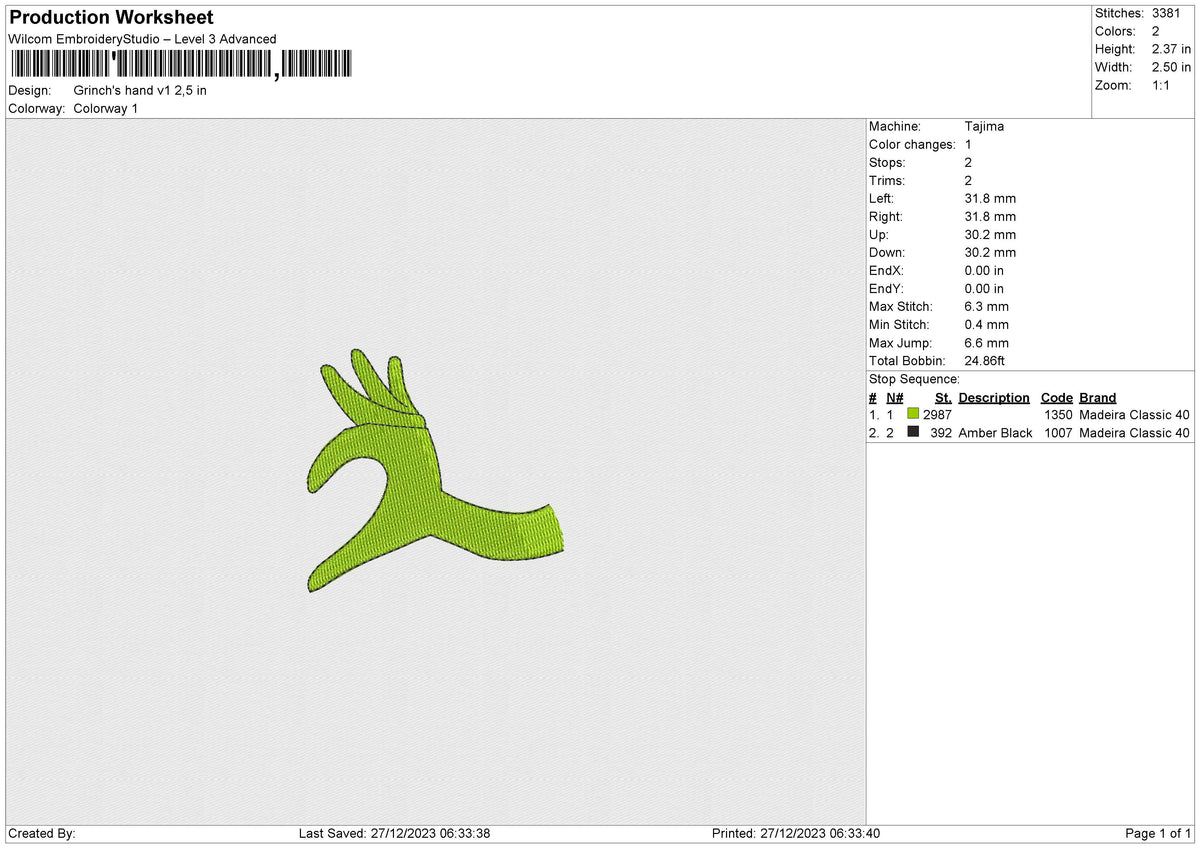Select 'Page 1 of 1' in footer
Viewport: 1200px width, 848px height.
(x=1158, y=833)
